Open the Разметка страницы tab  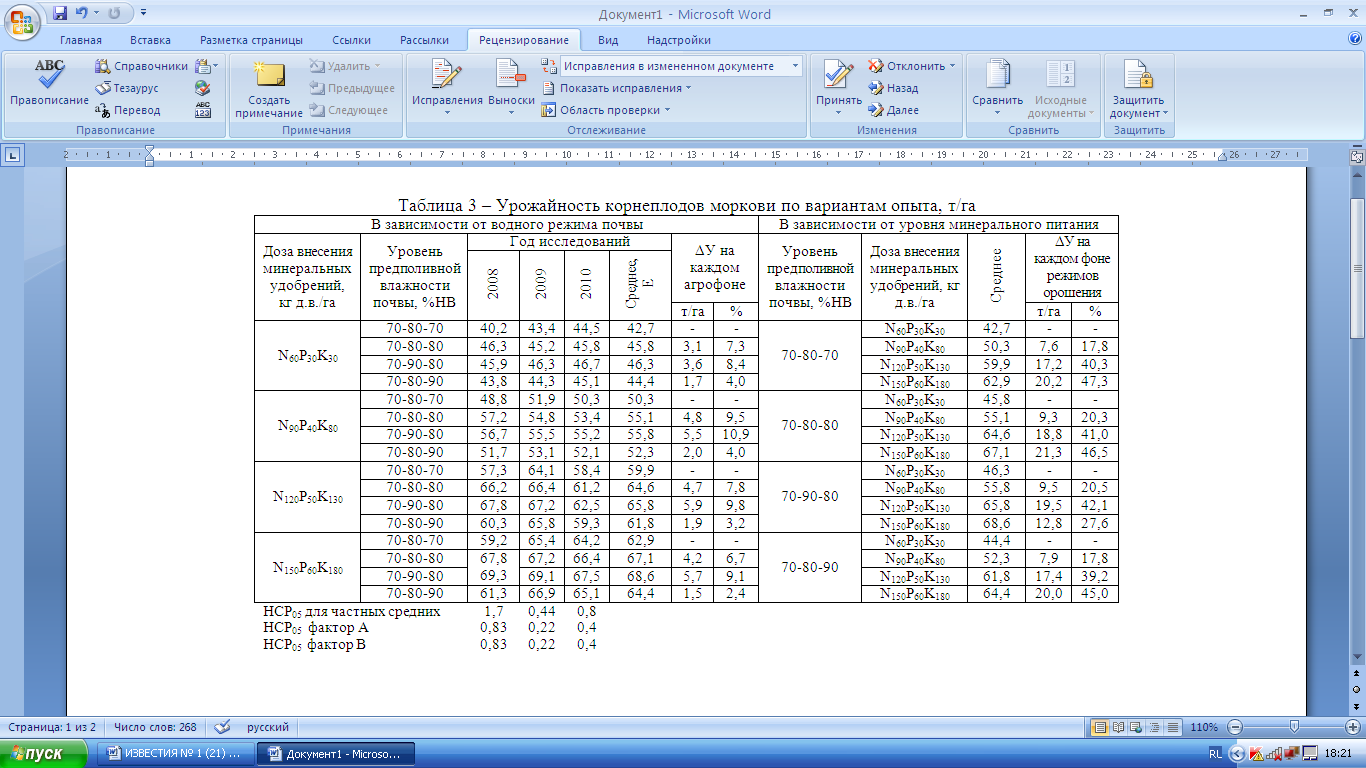tap(251, 40)
